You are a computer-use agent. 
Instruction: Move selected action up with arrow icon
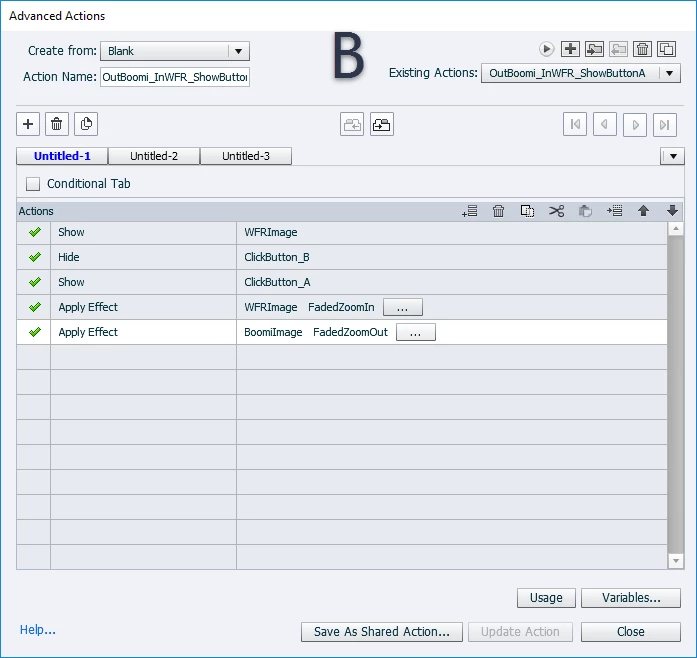coord(643,211)
